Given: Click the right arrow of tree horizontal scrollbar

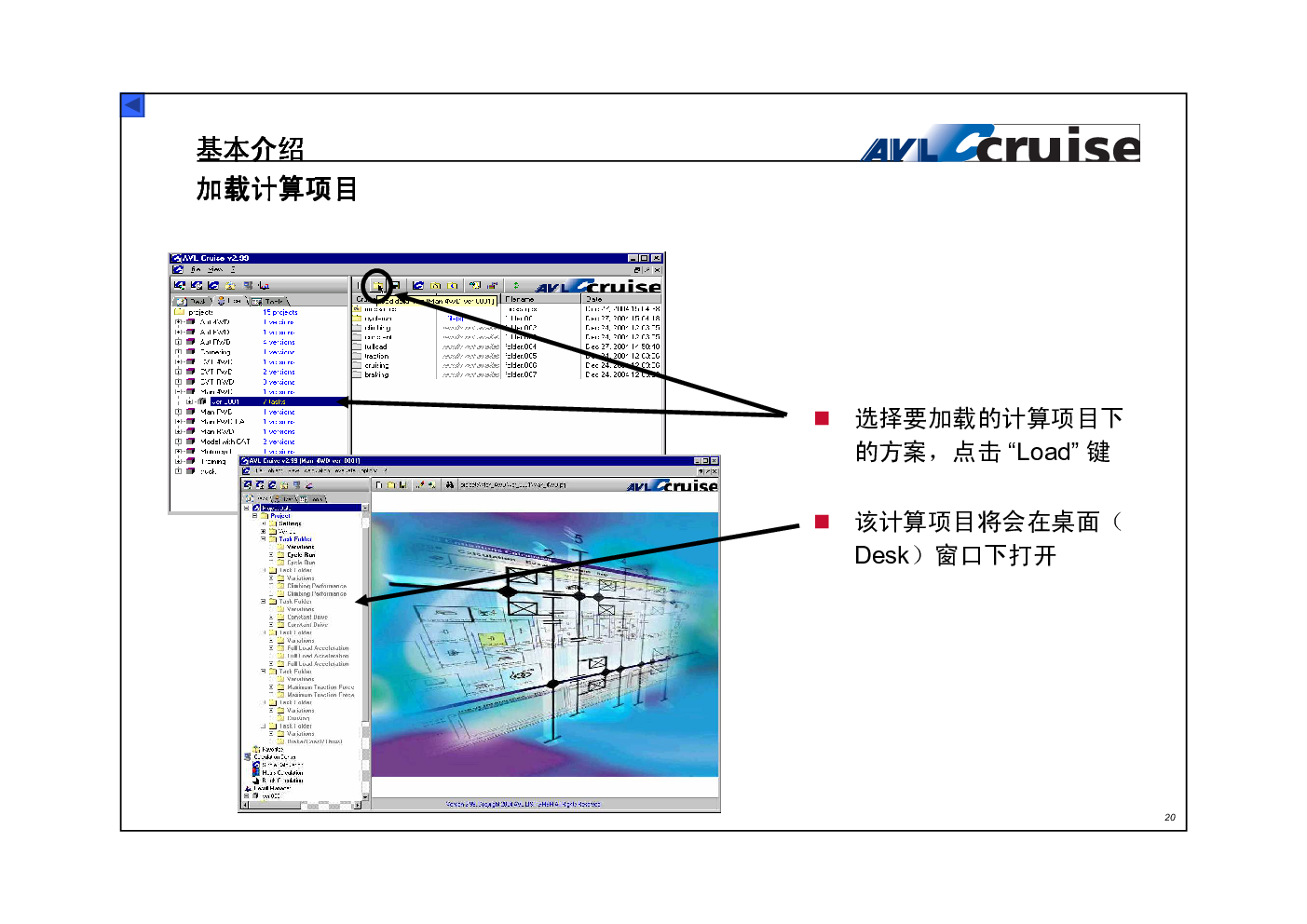Looking at the screenshot, I should [357, 806].
